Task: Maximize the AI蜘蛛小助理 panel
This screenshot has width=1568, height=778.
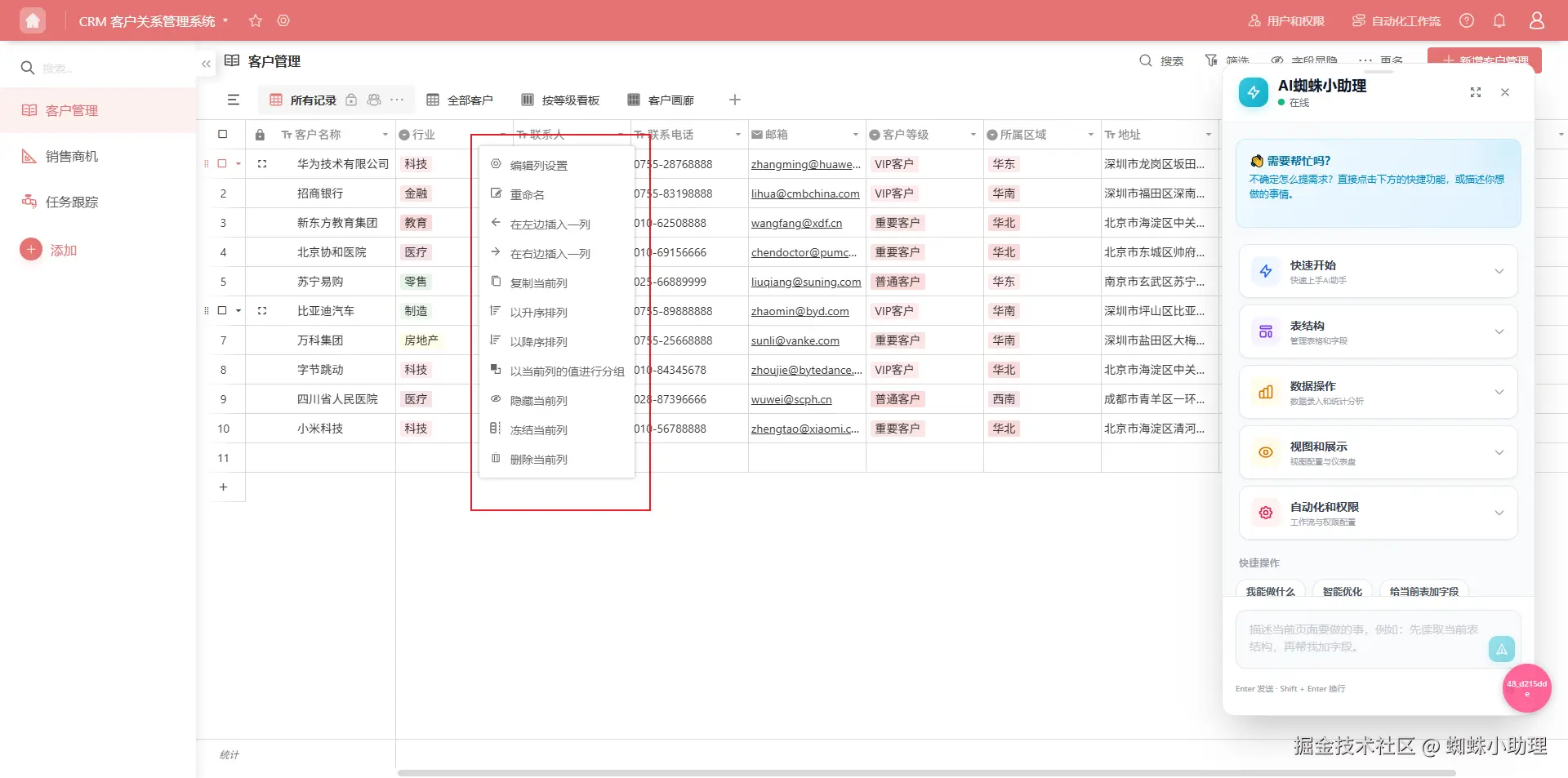Action: 1476,92
